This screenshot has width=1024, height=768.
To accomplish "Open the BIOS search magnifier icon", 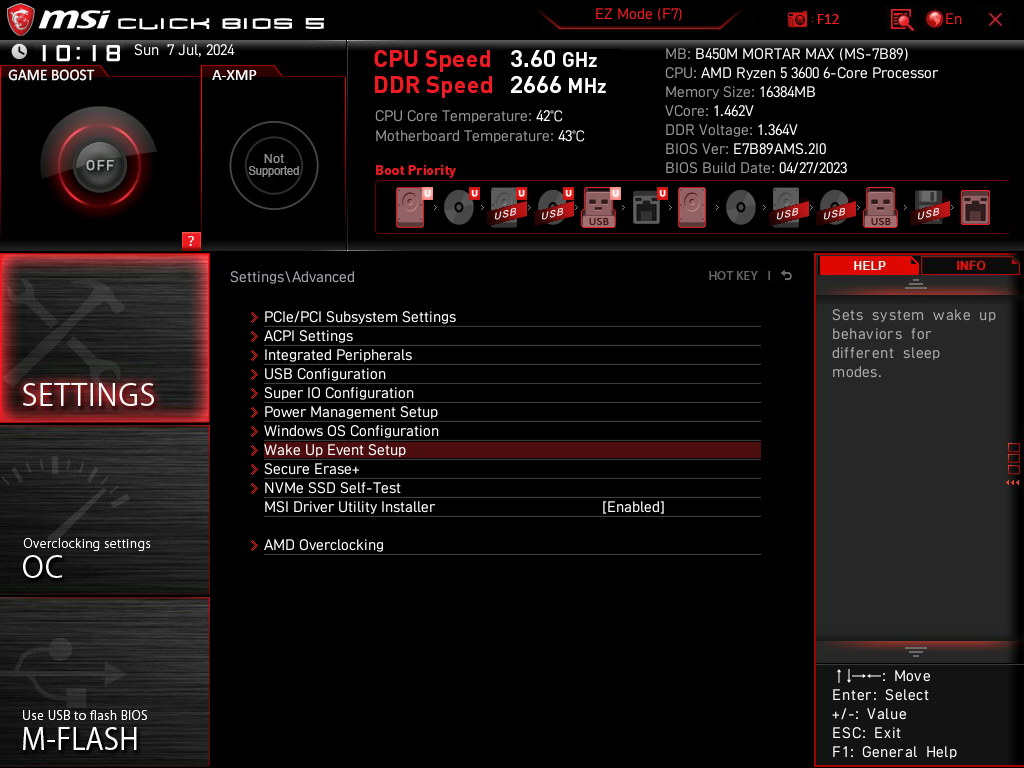I will tap(901, 19).
